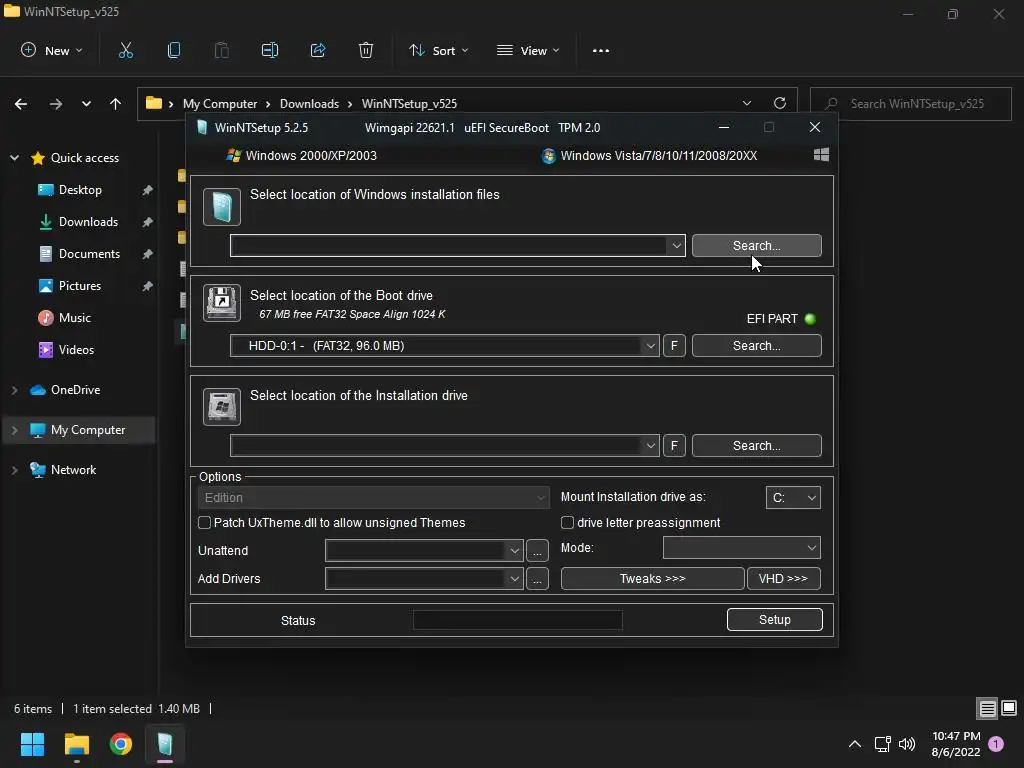Viewport: 1024px width, 768px height.
Task: Click the Installation drive disk icon
Action: pyautogui.click(x=222, y=406)
